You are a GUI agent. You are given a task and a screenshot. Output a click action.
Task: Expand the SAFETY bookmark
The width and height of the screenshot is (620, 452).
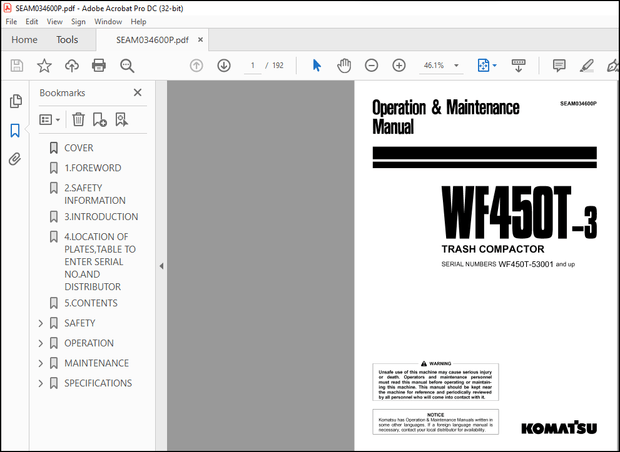coord(41,323)
